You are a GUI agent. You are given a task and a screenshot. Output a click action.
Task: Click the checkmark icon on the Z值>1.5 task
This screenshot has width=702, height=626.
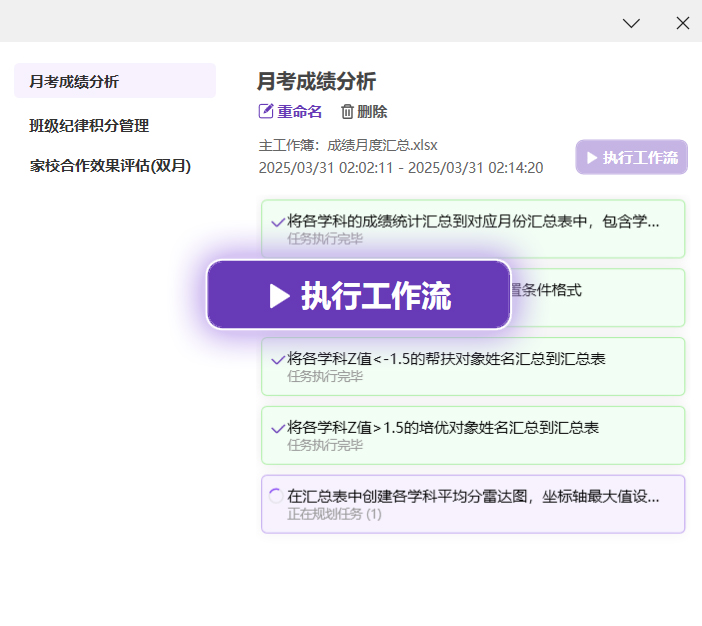click(x=277, y=428)
